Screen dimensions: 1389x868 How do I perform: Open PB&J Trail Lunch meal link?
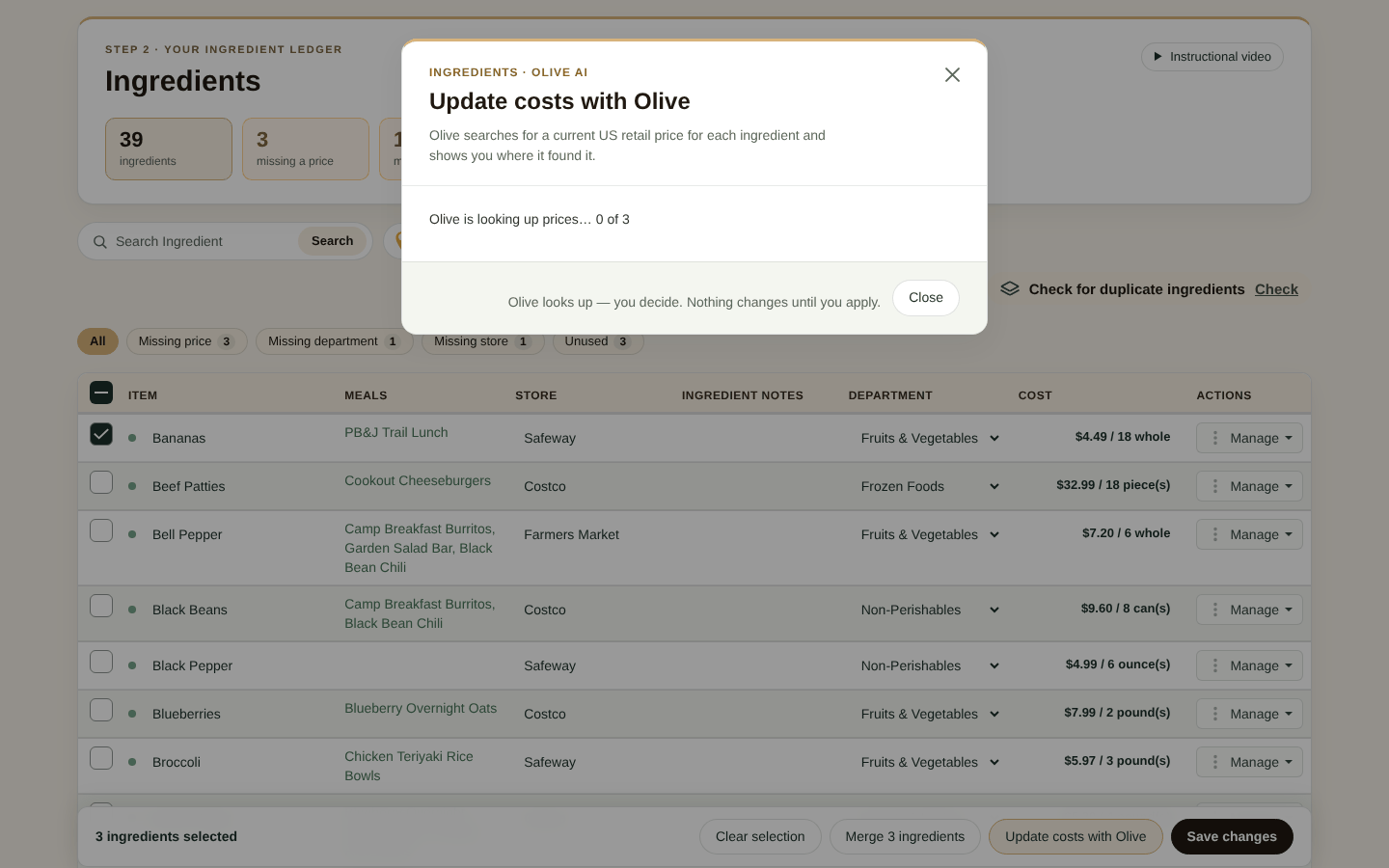coord(396,432)
